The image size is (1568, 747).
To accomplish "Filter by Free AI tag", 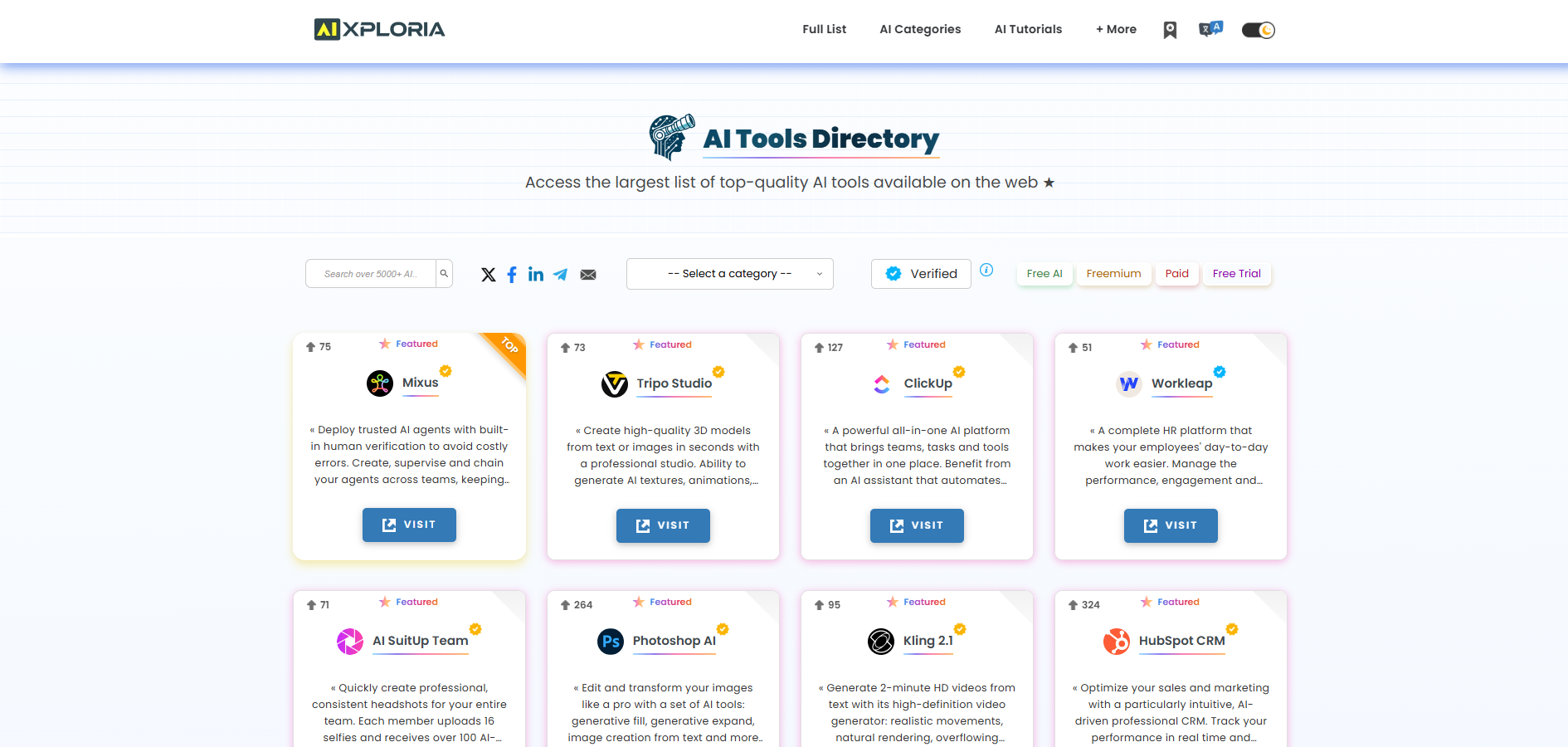I will tap(1045, 273).
